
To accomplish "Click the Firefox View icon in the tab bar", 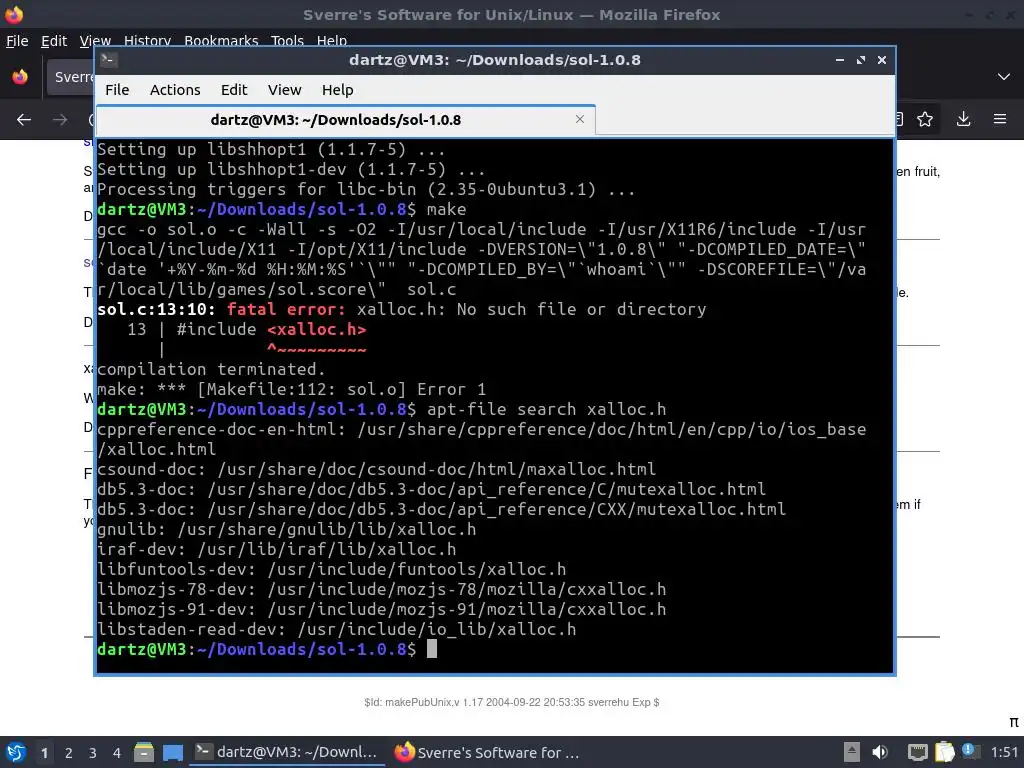I will coord(20,76).
